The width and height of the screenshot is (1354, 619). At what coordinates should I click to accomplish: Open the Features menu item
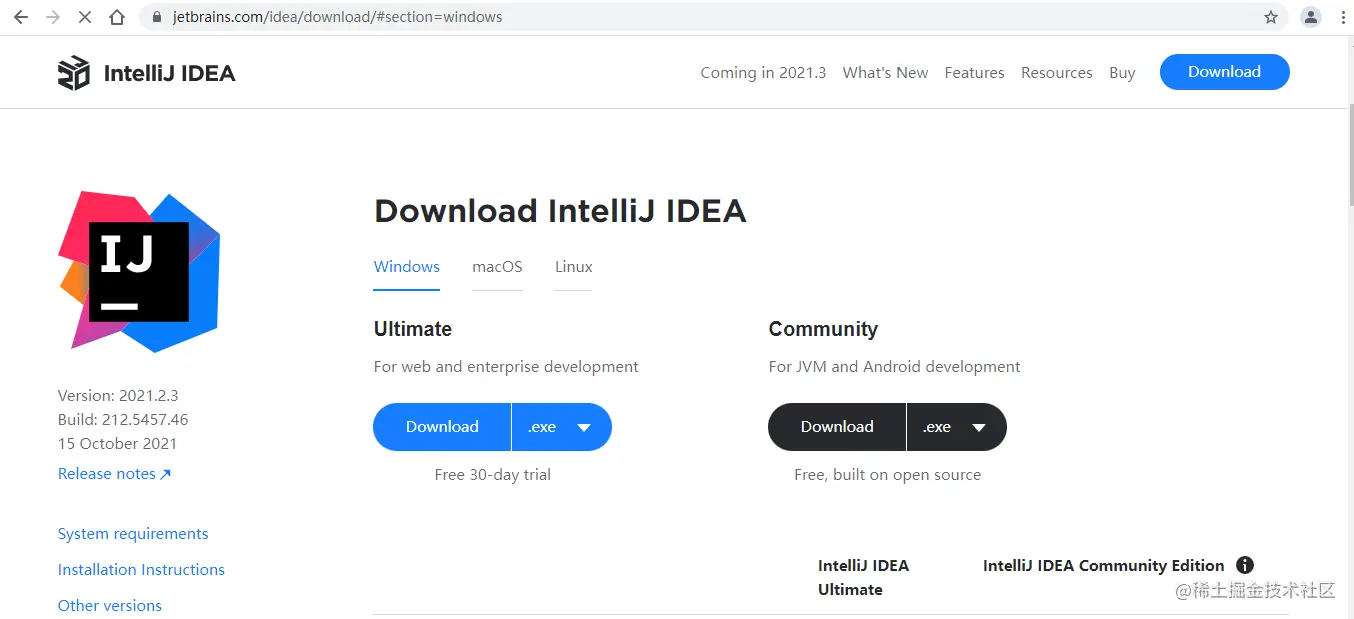[974, 73]
